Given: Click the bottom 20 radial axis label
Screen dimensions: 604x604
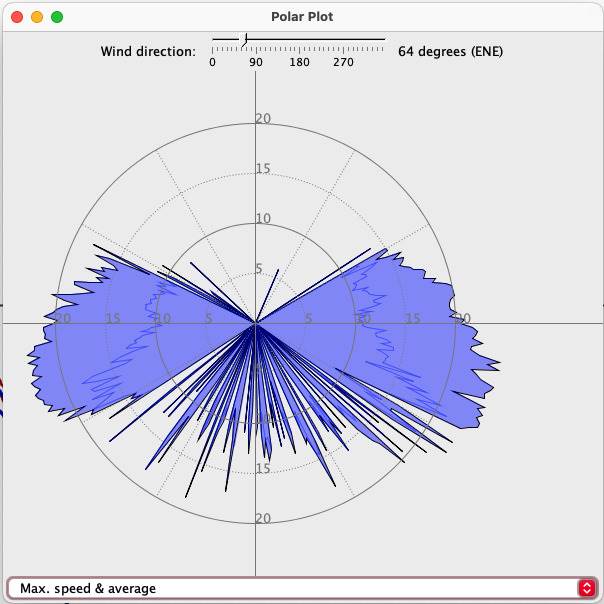Looking at the screenshot, I should [263, 518].
